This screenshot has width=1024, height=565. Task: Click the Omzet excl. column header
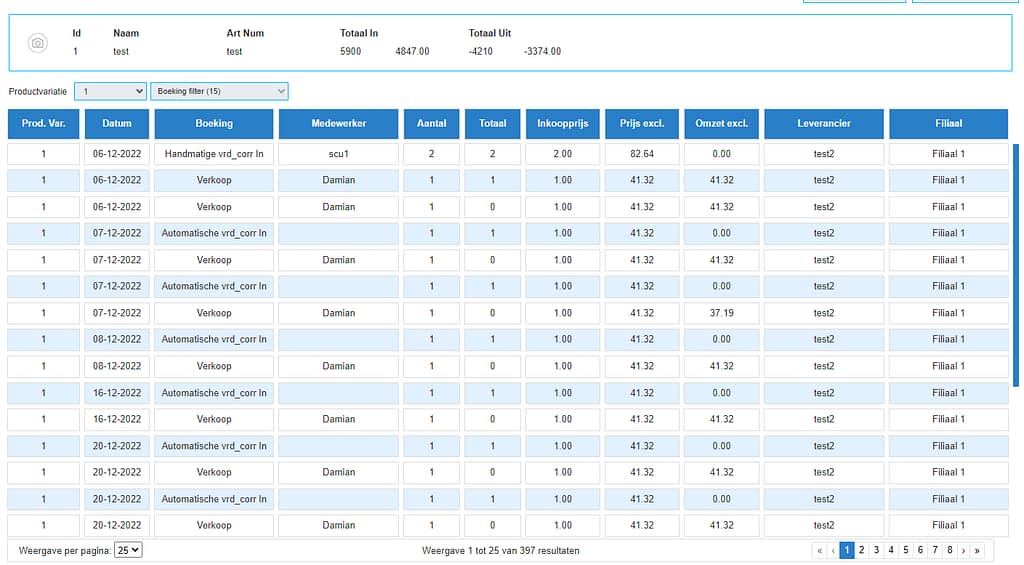(x=721, y=123)
